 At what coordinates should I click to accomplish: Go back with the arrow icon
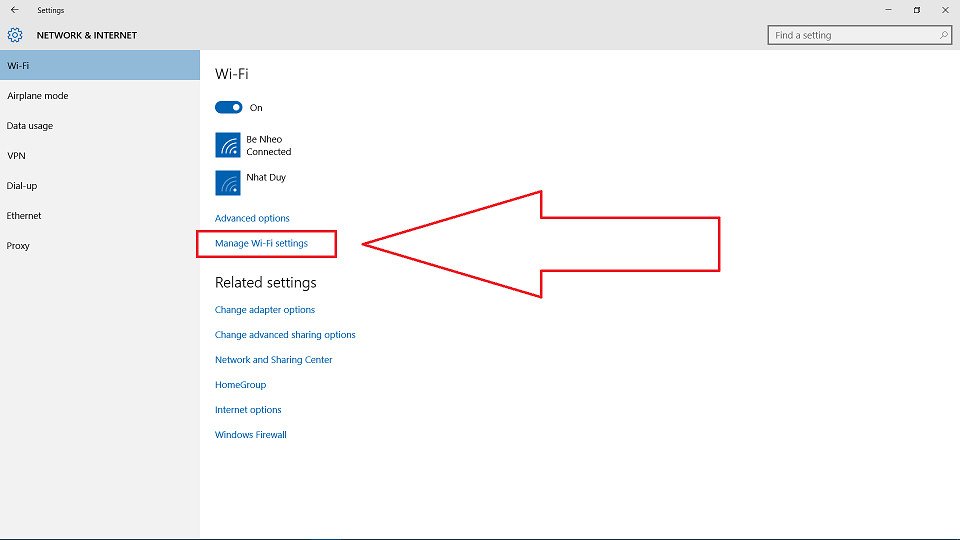pyautogui.click(x=15, y=10)
